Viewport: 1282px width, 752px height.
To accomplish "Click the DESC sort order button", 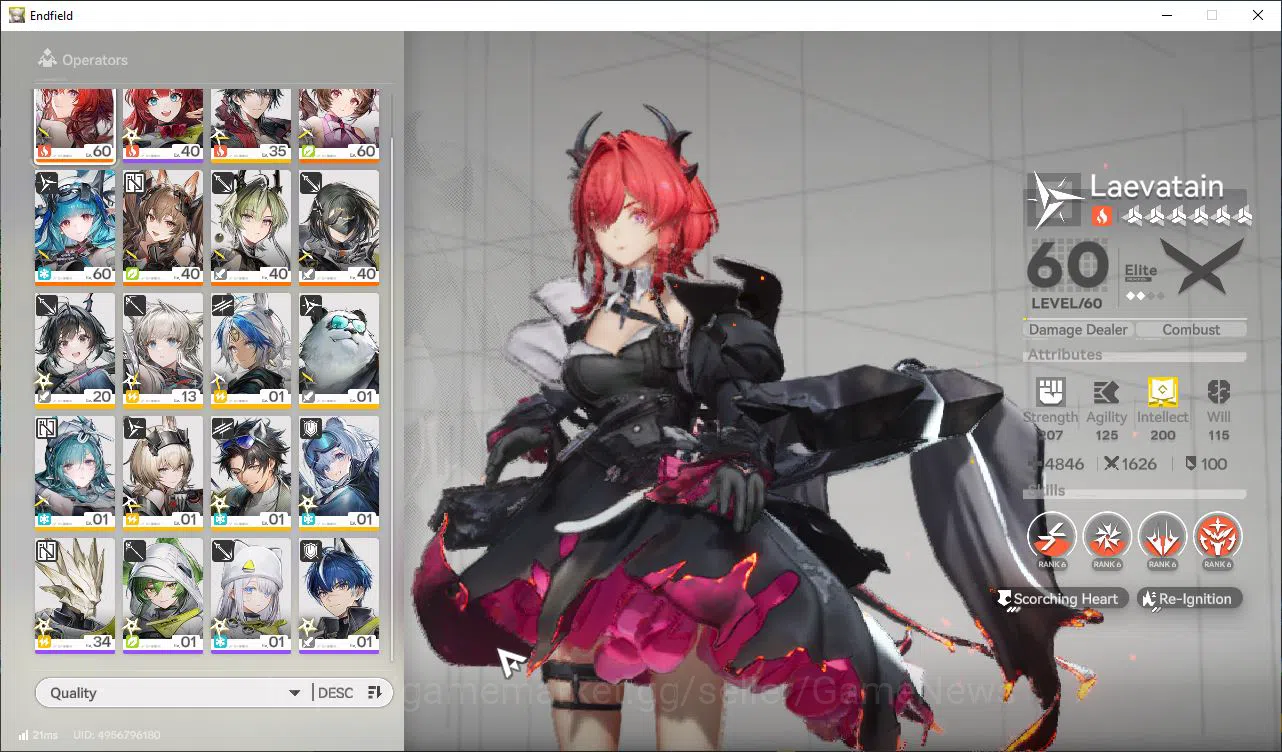I will [x=335, y=693].
